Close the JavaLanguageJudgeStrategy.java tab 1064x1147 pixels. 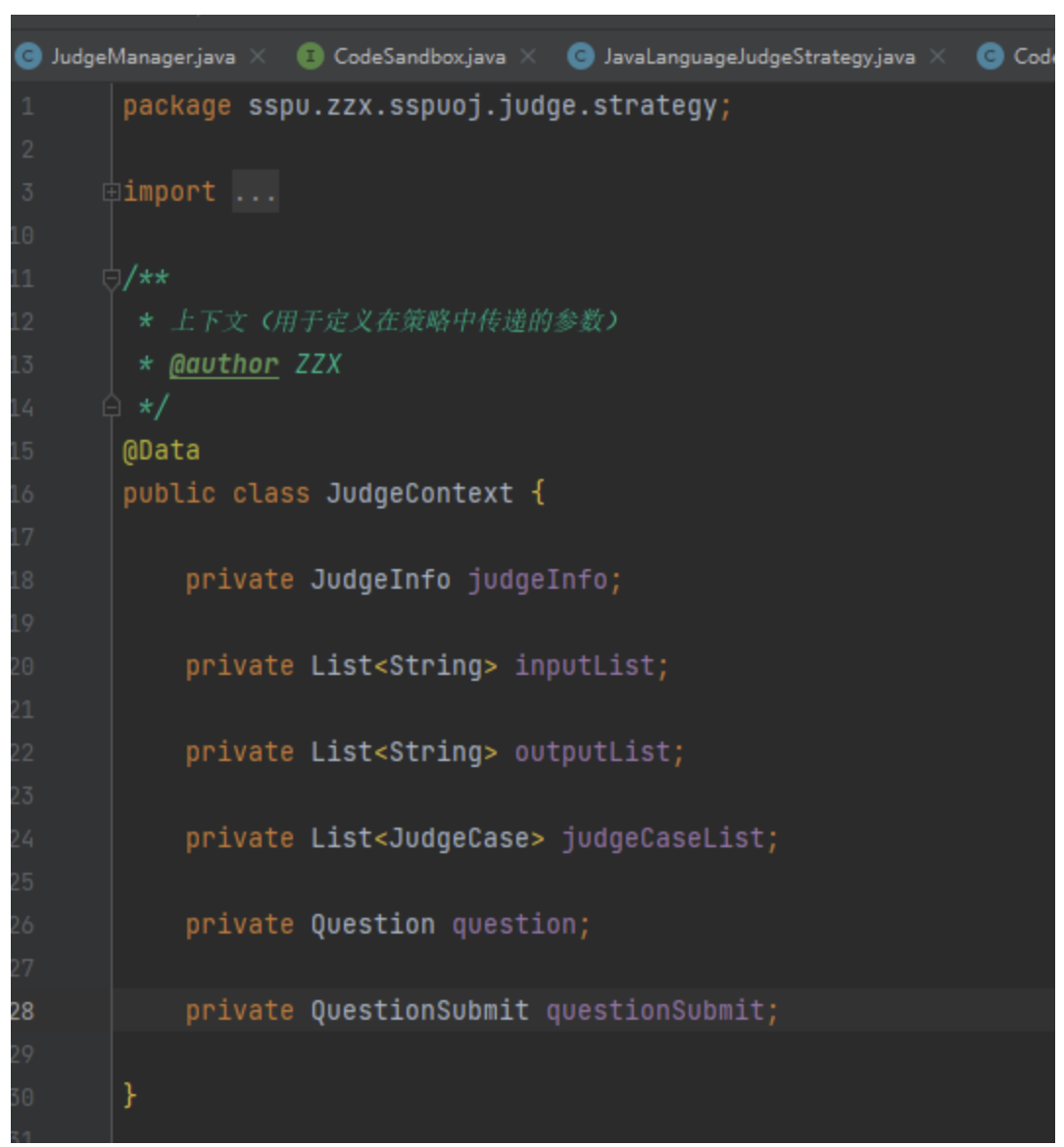938,57
